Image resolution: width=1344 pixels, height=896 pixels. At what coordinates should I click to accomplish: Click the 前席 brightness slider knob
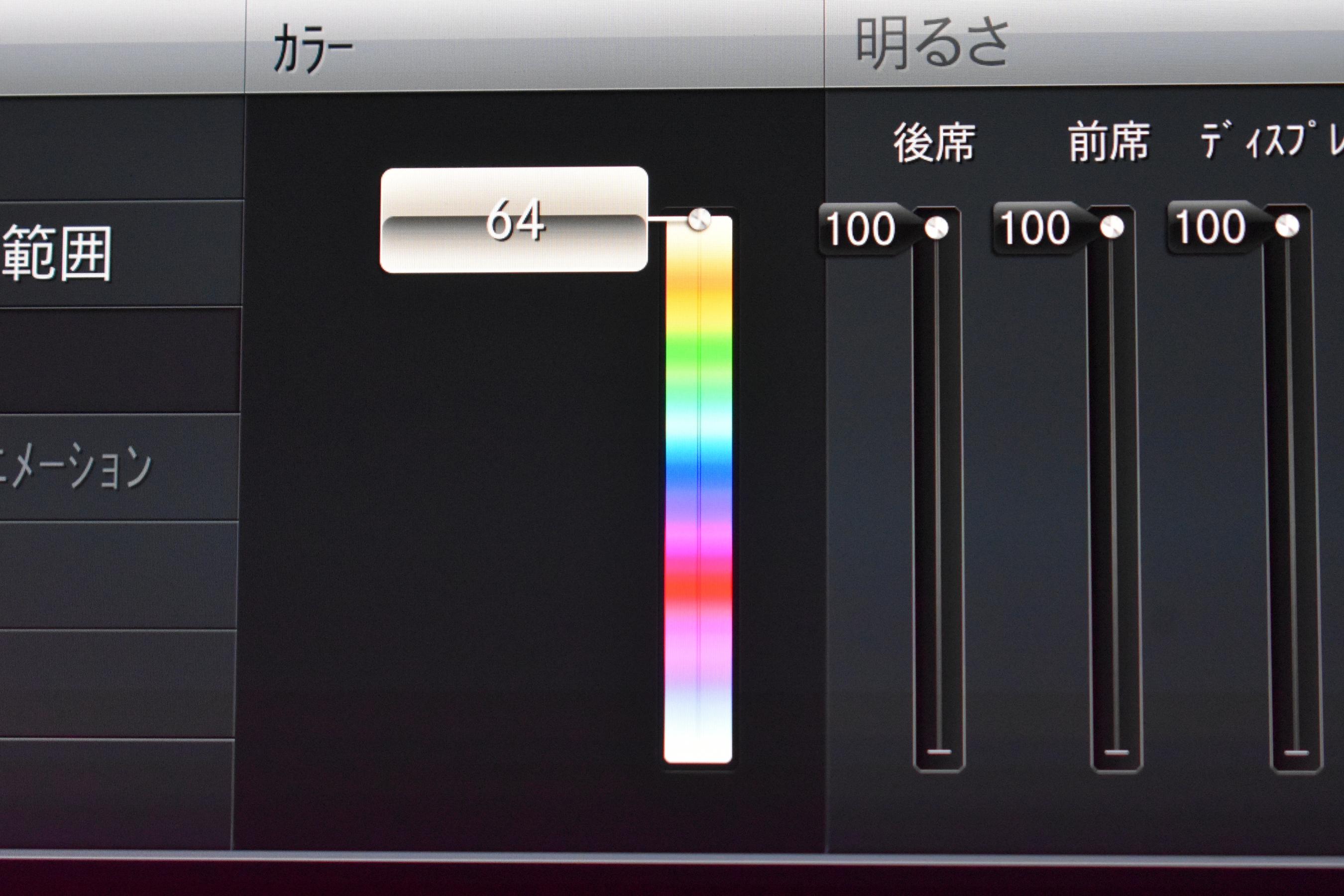click(1112, 227)
